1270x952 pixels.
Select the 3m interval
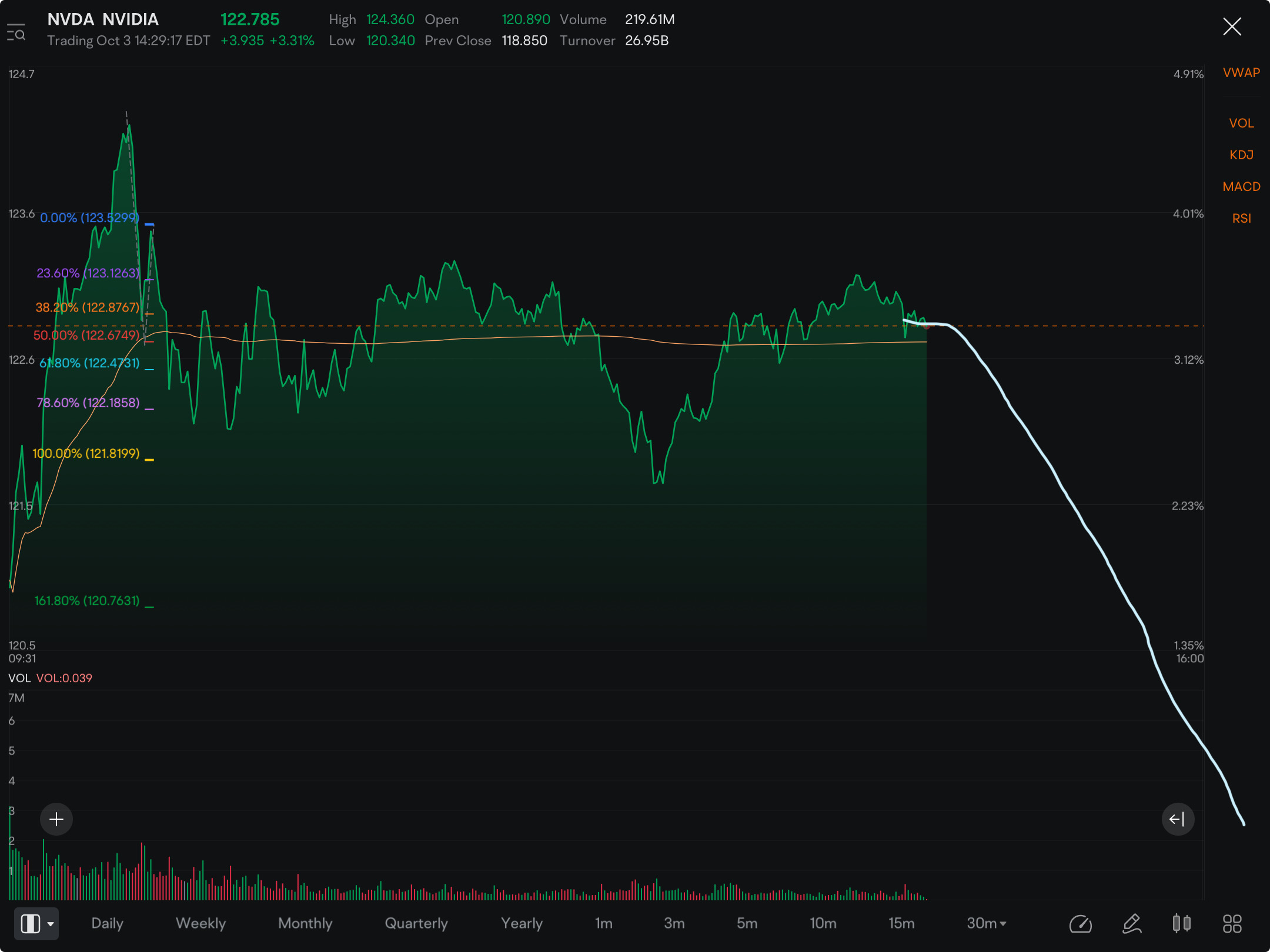pyautogui.click(x=674, y=923)
